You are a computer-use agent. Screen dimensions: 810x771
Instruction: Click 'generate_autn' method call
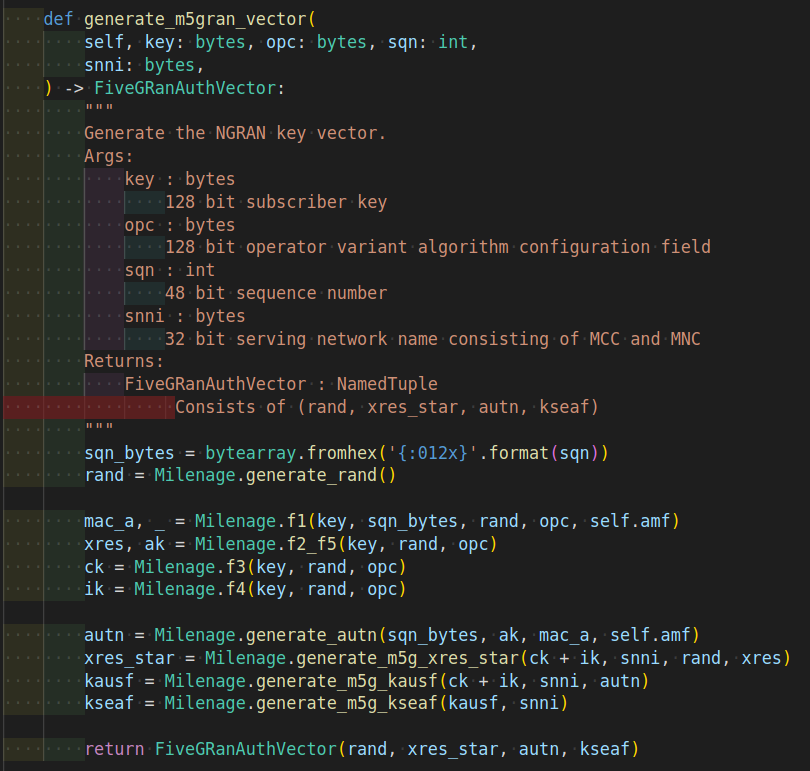(311, 635)
